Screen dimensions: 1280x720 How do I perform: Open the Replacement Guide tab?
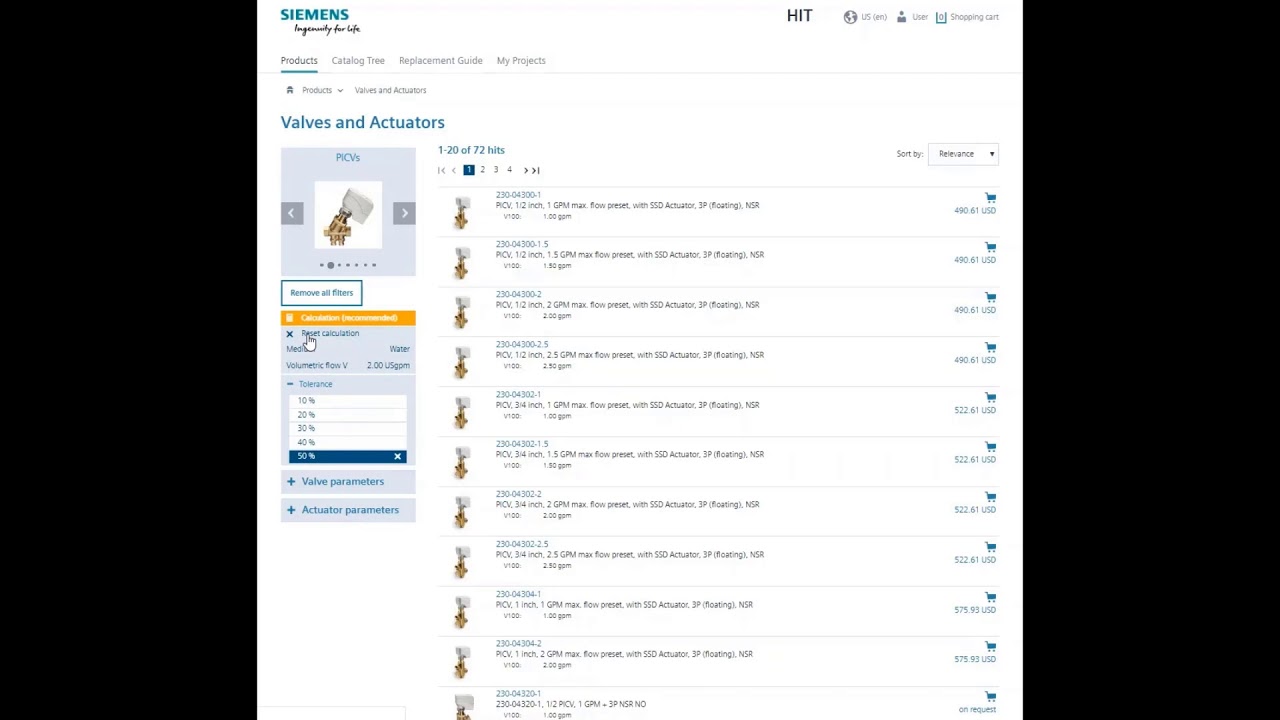(x=441, y=60)
